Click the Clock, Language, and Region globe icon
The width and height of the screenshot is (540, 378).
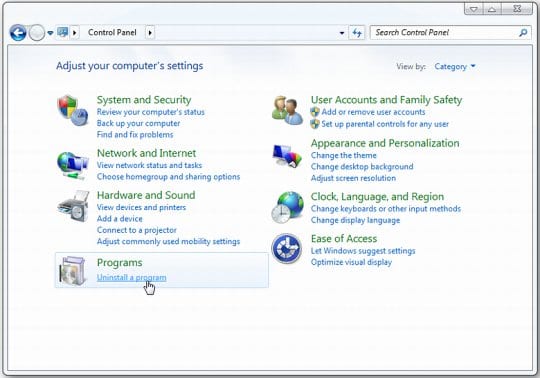coord(287,208)
